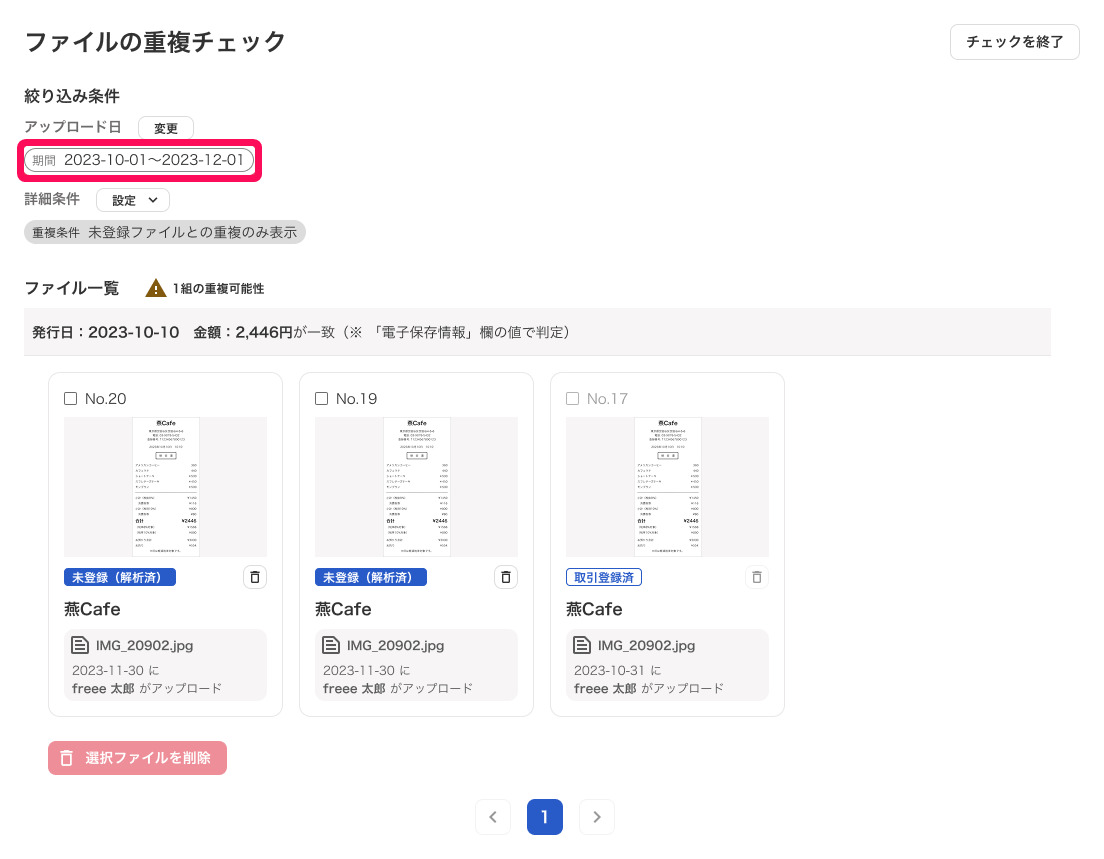Click document icon on No.17's IMG_20902.jpg
The height and width of the screenshot is (859, 1104).
tap(583, 645)
